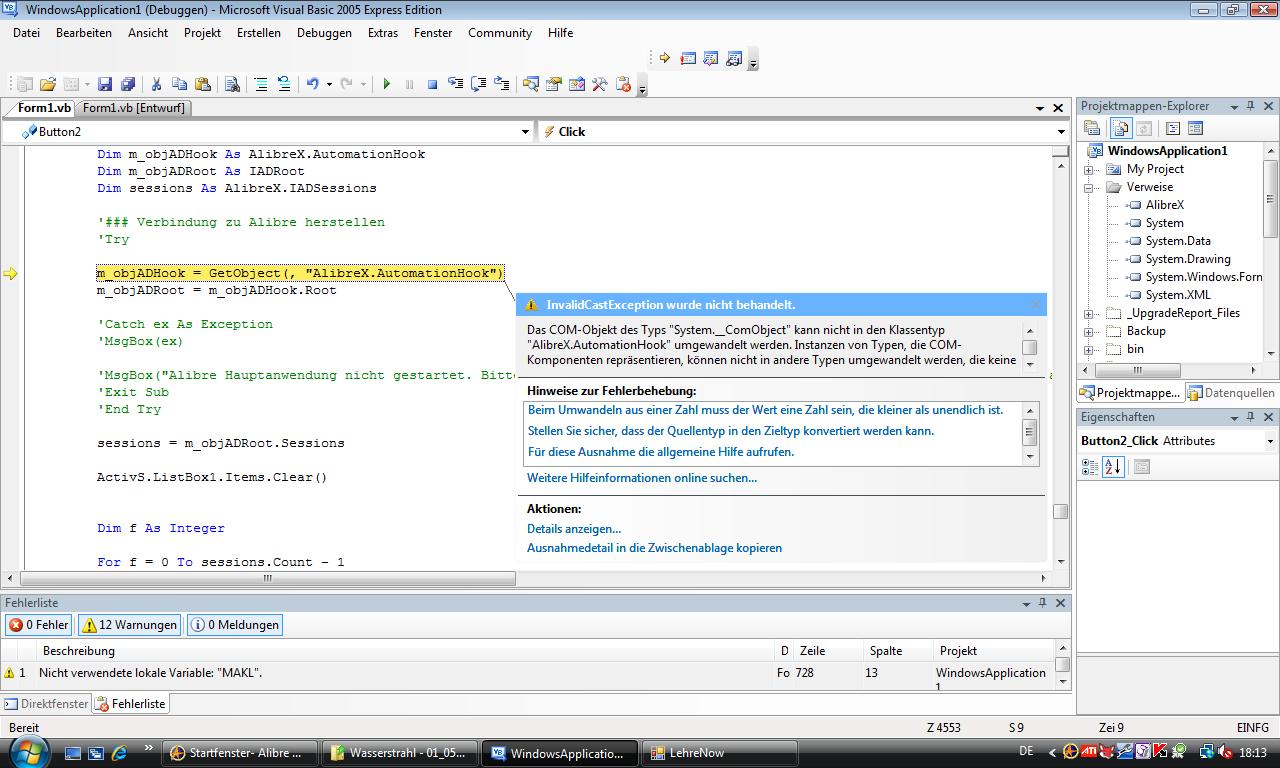The width and height of the screenshot is (1280, 768).
Task: Open Button2_Click Attributes dropdown in Eigenschaften
Action: [1271, 441]
